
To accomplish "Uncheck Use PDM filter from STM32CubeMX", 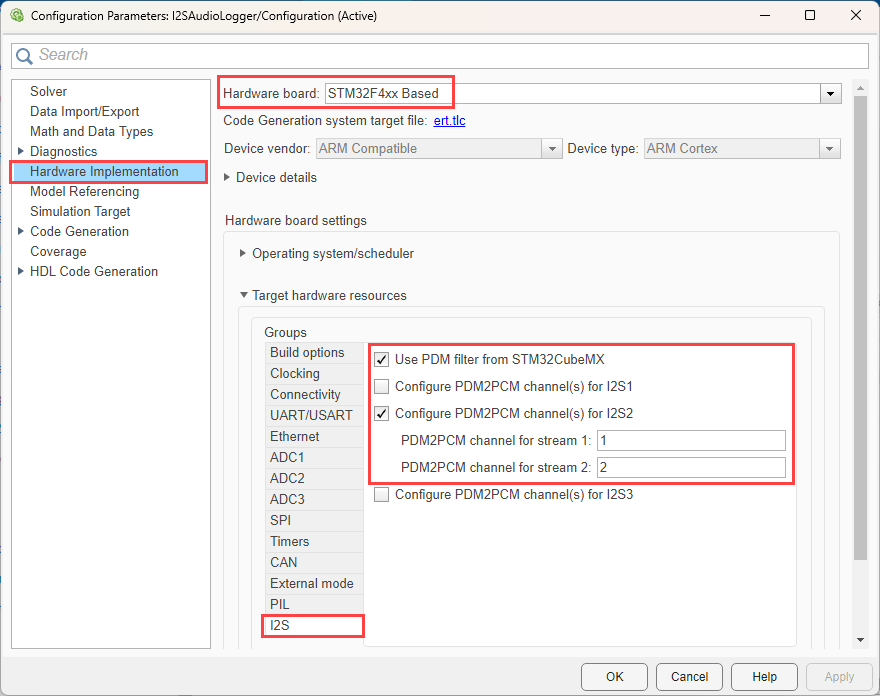I will point(381,359).
